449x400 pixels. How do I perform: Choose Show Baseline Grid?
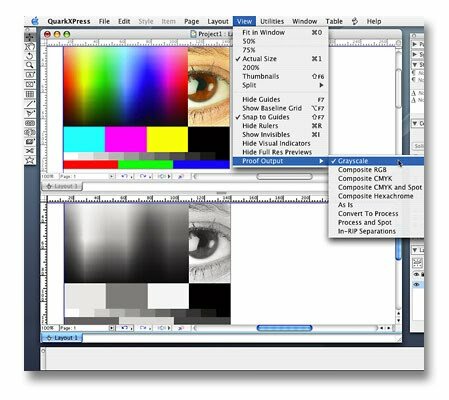(281, 108)
